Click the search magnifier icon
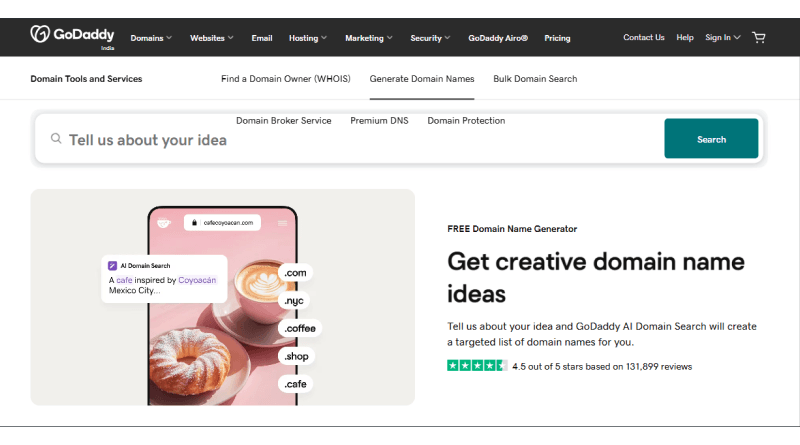The width and height of the screenshot is (800, 445). tap(57, 140)
